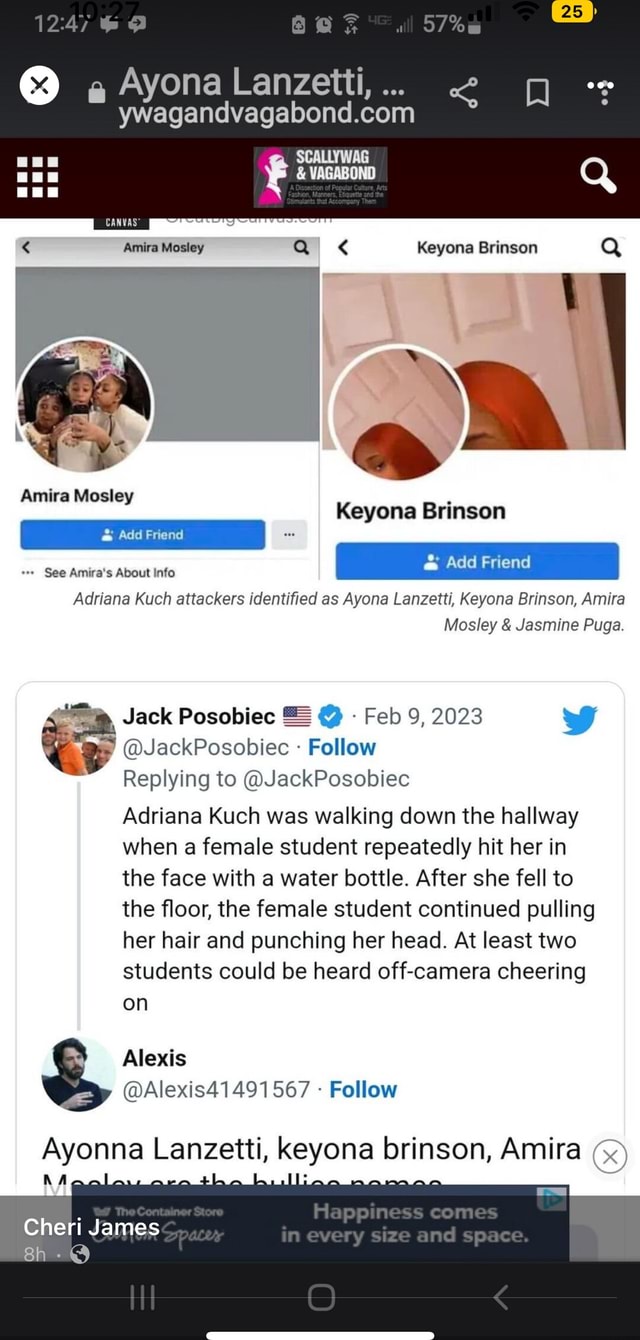Dismiss the overlay with circled X

coord(610,1156)
